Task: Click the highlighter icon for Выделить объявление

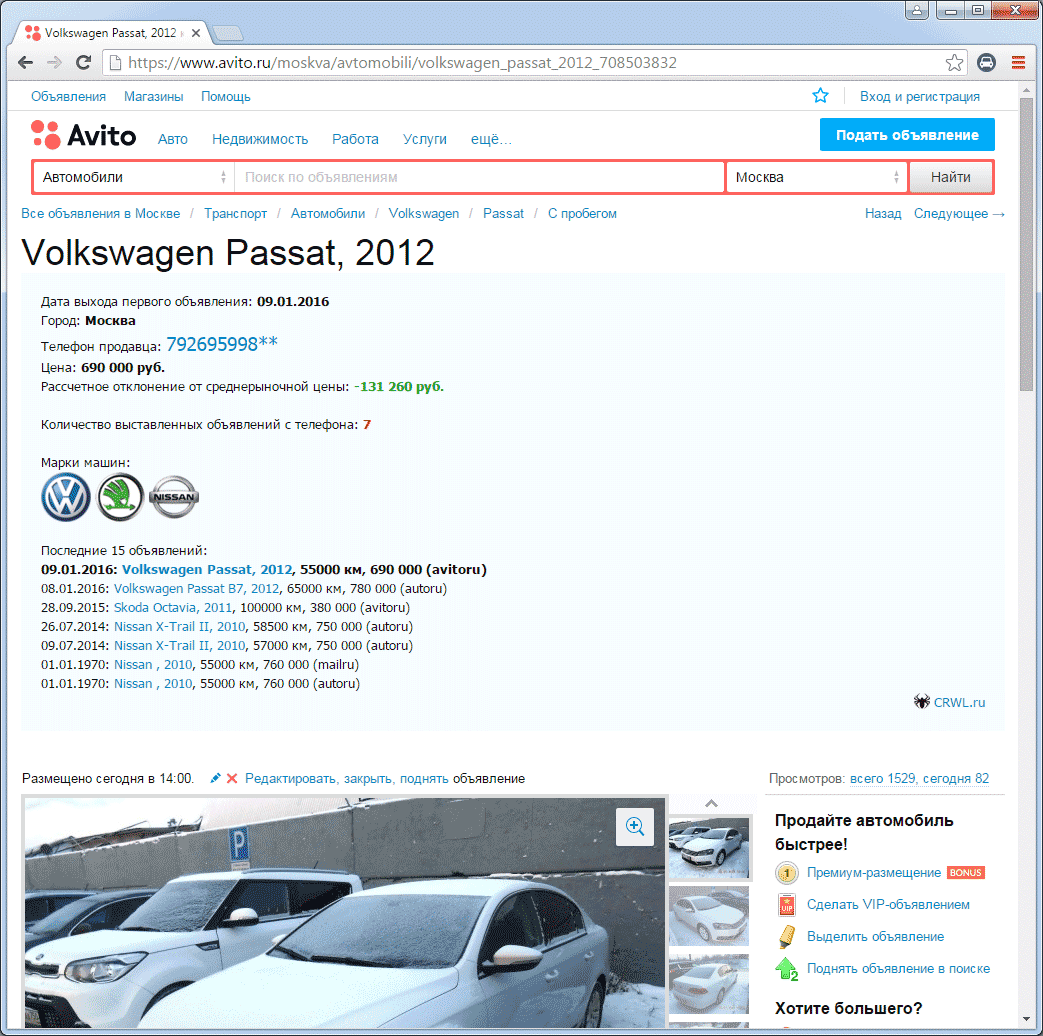Action: pyautogui.click(x=787, y=937)
